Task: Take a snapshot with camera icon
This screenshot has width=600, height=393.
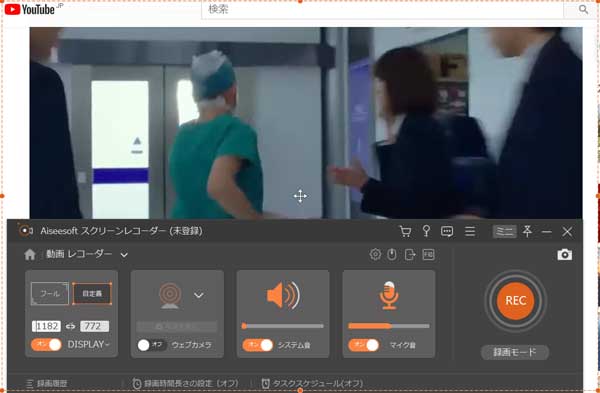Action: pos(564,254)
